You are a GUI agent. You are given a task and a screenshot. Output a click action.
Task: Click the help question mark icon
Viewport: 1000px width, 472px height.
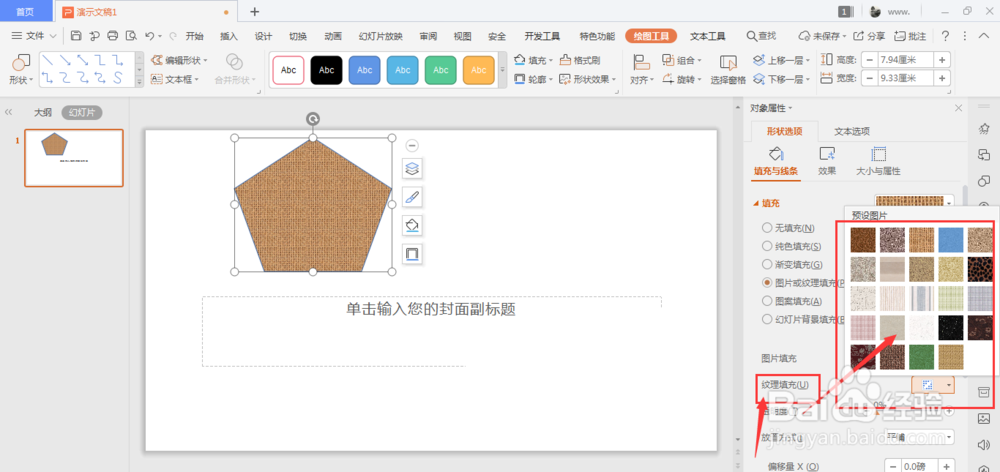point(945,36)
